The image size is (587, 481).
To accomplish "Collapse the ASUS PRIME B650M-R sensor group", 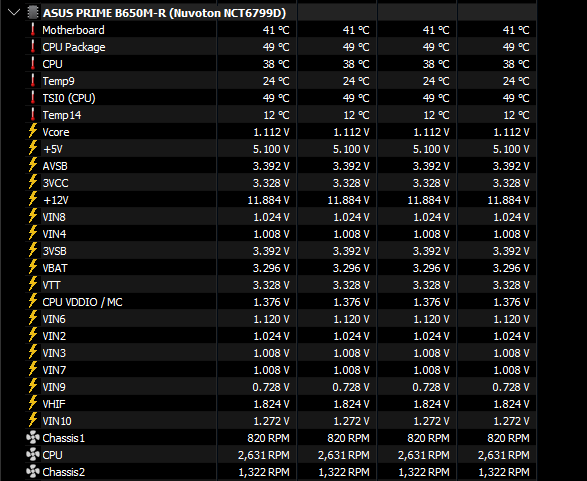I will (x=14, y=12).
